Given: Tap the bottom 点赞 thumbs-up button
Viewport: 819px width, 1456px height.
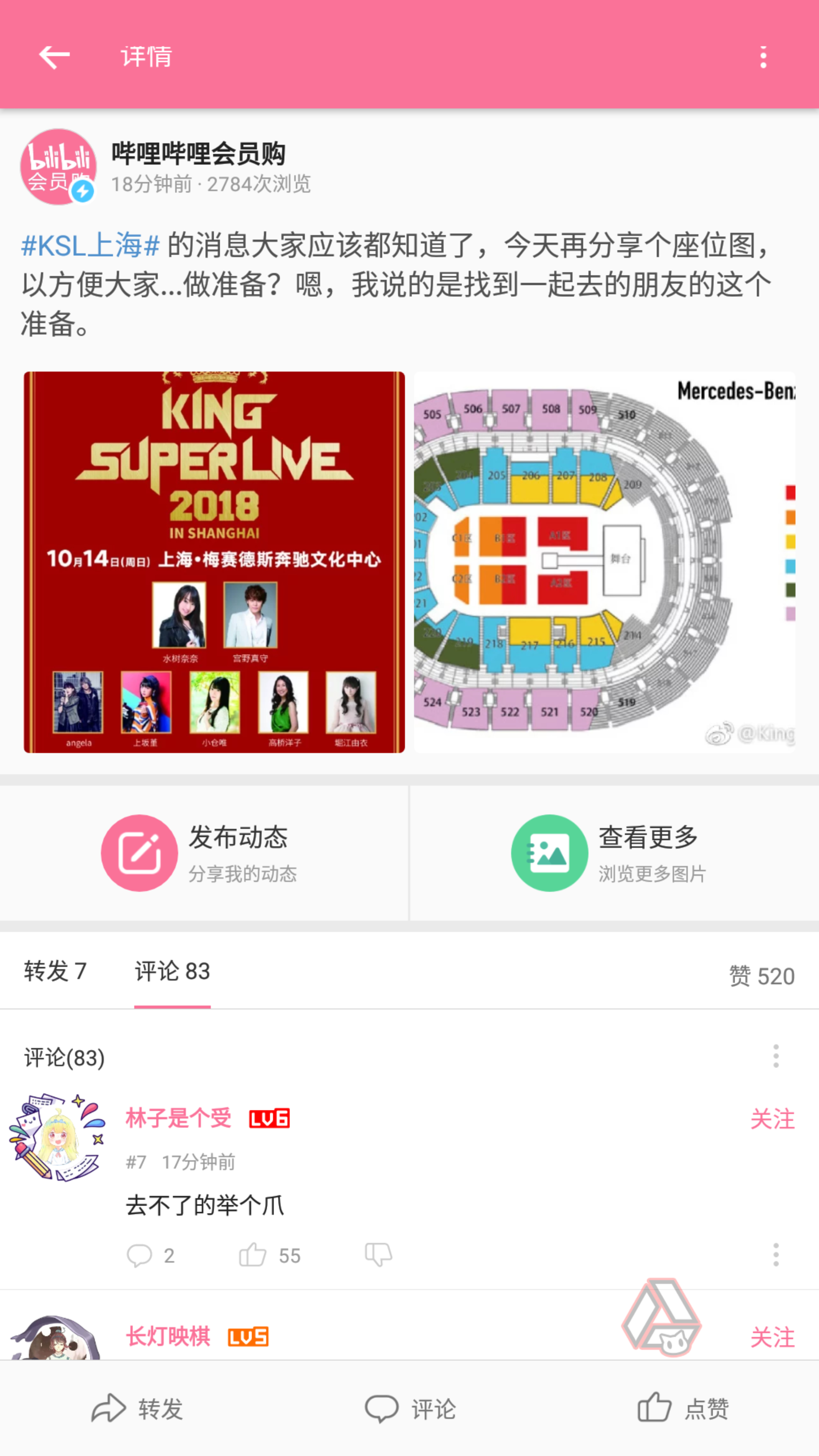Looking at the screenshot, I should 683,1409.
